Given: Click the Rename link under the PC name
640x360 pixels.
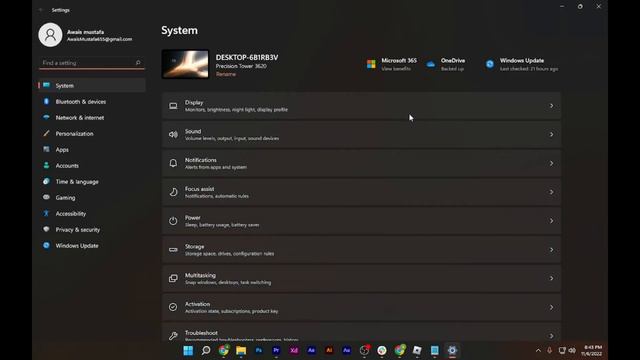Looking at the screenshot, I should click(x=226, y=74).
